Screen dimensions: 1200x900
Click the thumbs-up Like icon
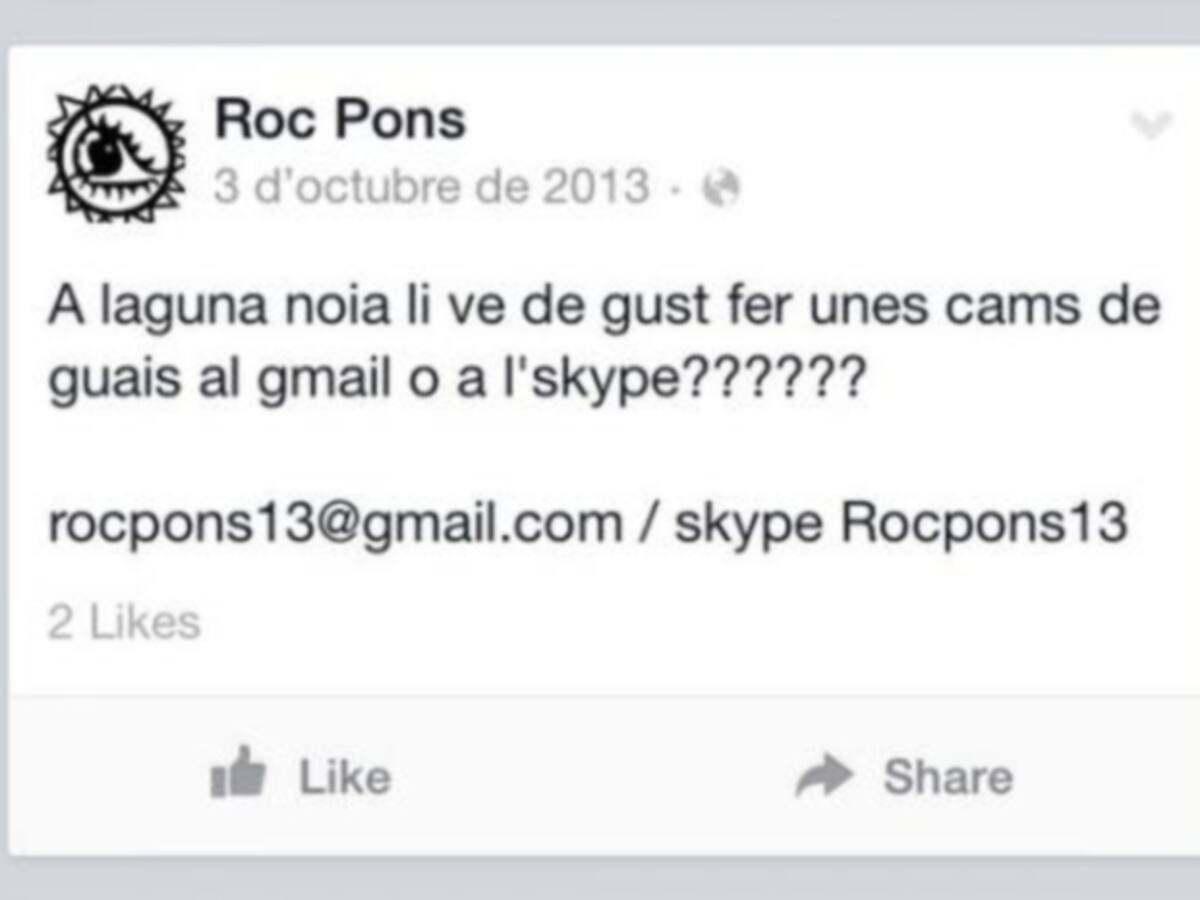point(237,772)
